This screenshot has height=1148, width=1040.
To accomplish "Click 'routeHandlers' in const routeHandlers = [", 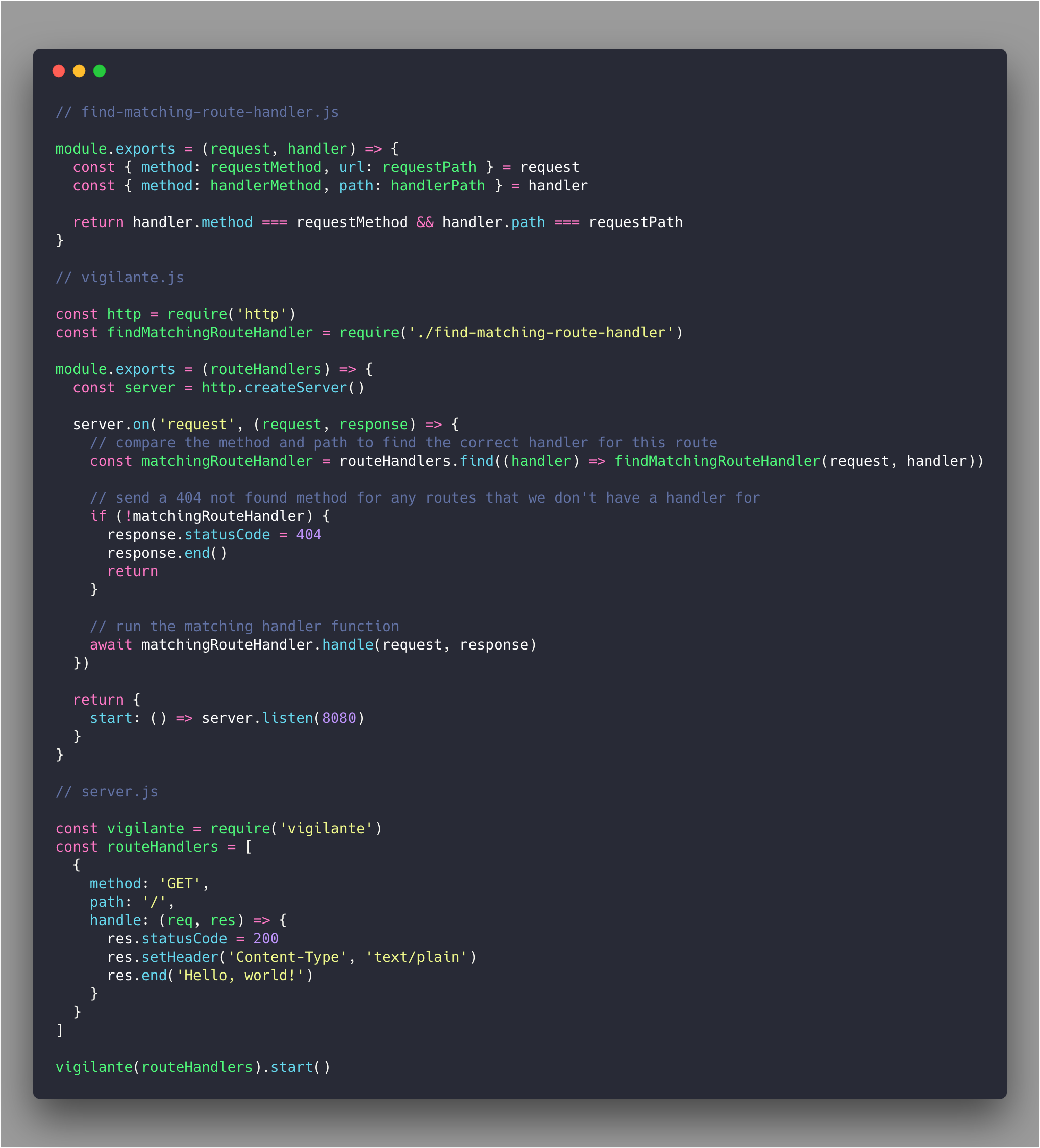I will [x=163, y=847].
